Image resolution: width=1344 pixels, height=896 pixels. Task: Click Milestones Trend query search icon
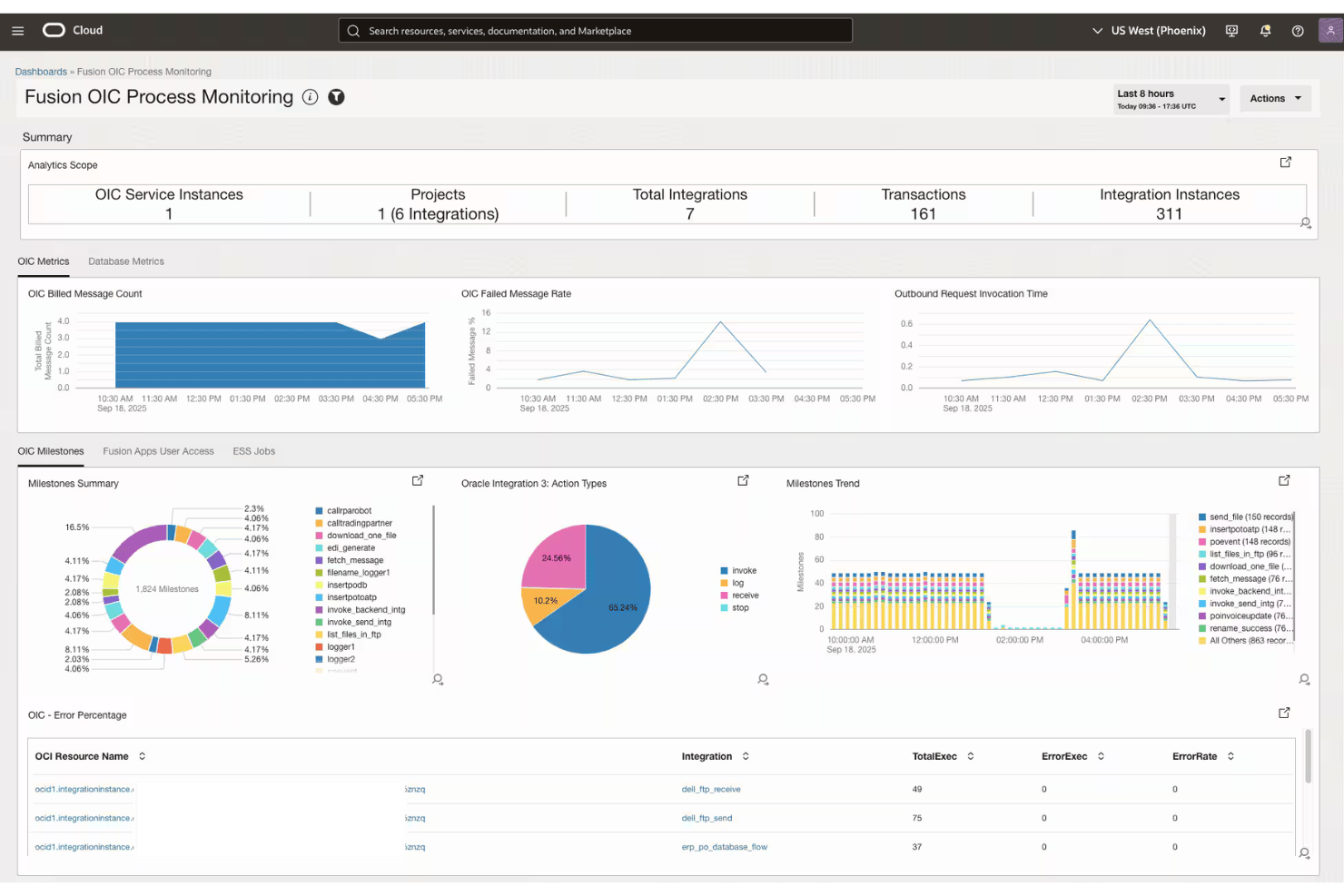(1304, 679)
